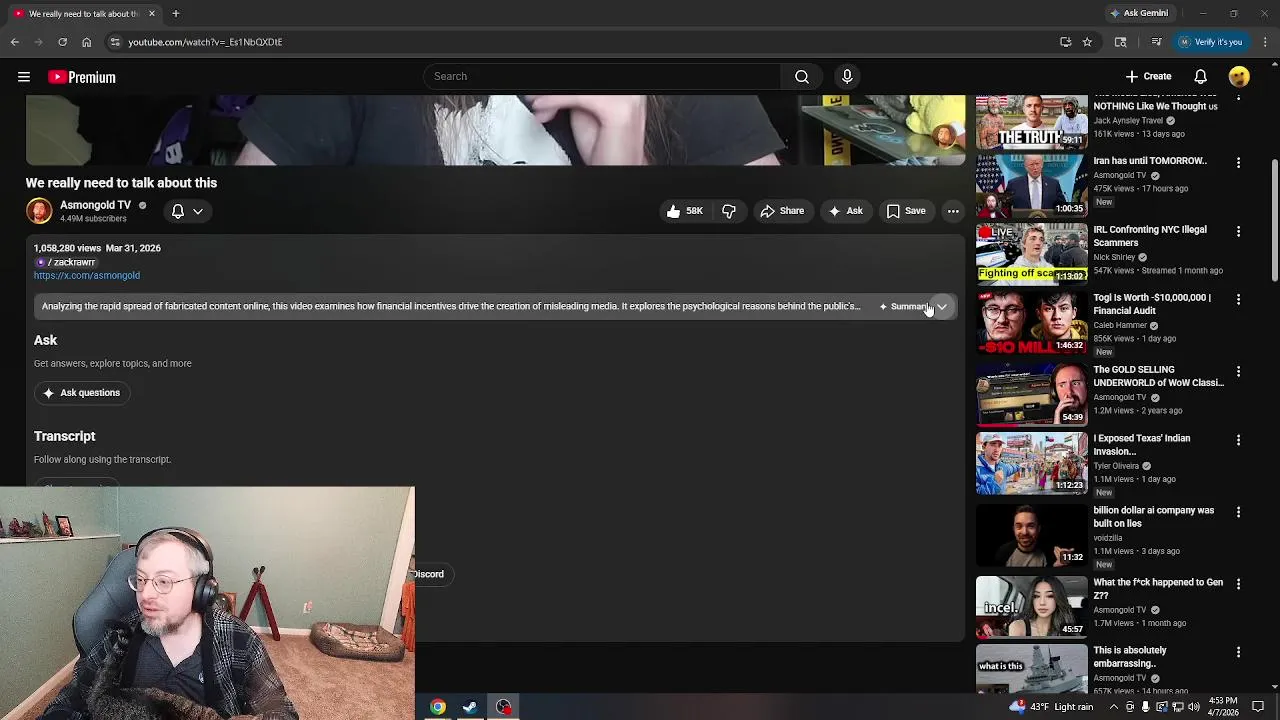Reload the page
The height and width of the screenshot is (720, 1280).
pyautogui.click(x=62, y=42)
